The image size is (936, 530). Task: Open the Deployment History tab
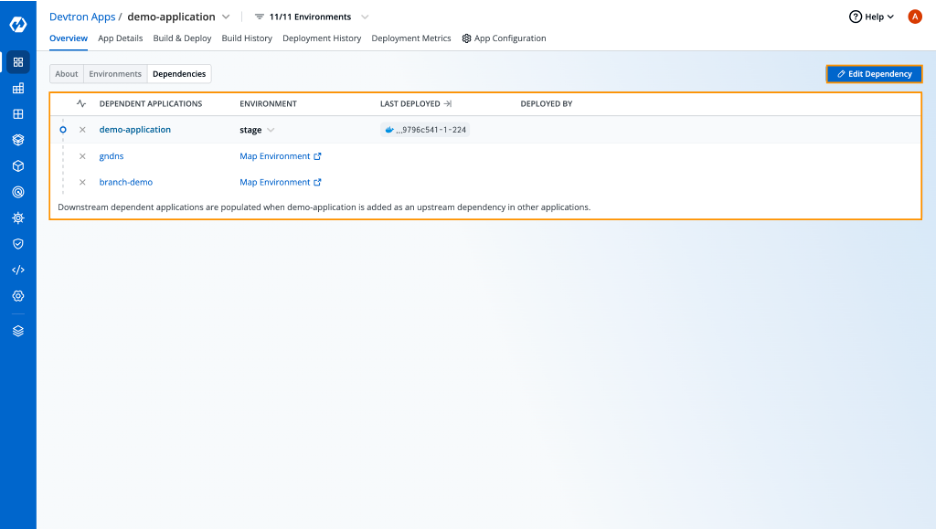[322, 38]
